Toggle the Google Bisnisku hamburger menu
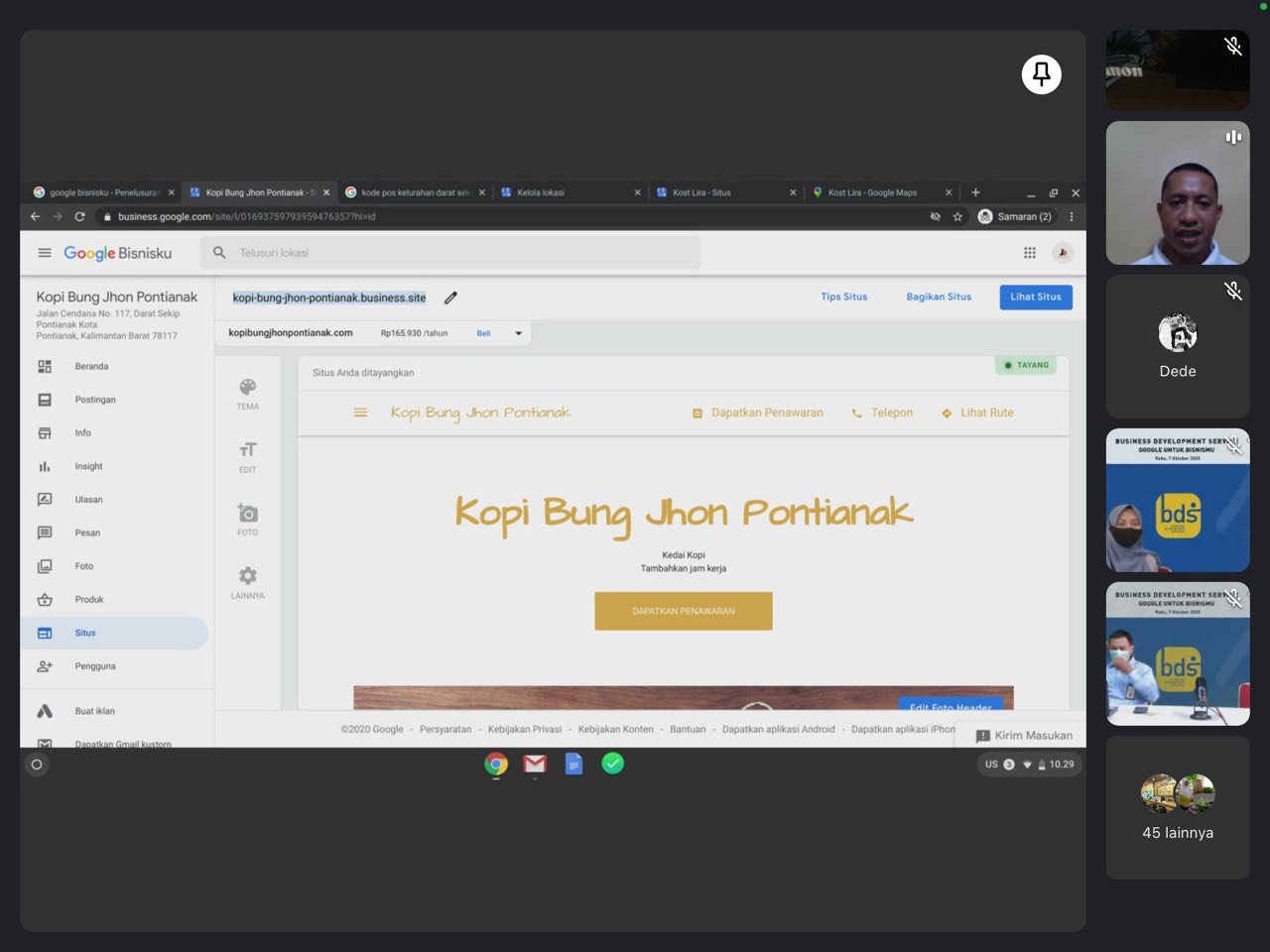The height and width of the screenshot is (952, 1270). (45, 253)
